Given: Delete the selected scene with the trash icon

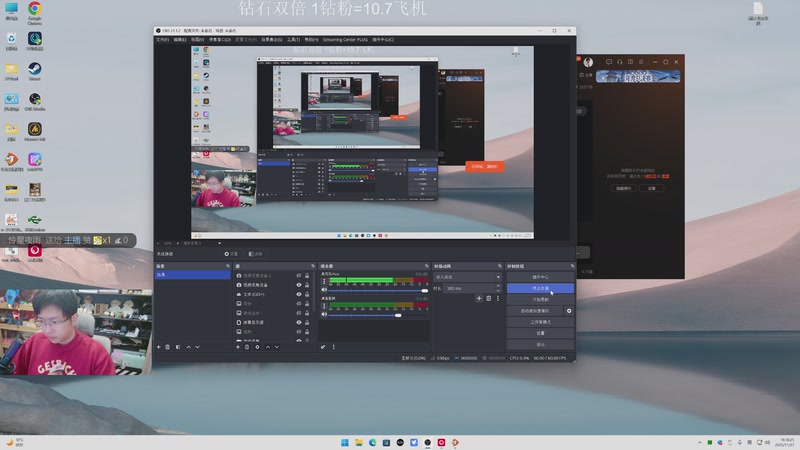Looking at the screenshot, I should [167, 347].
